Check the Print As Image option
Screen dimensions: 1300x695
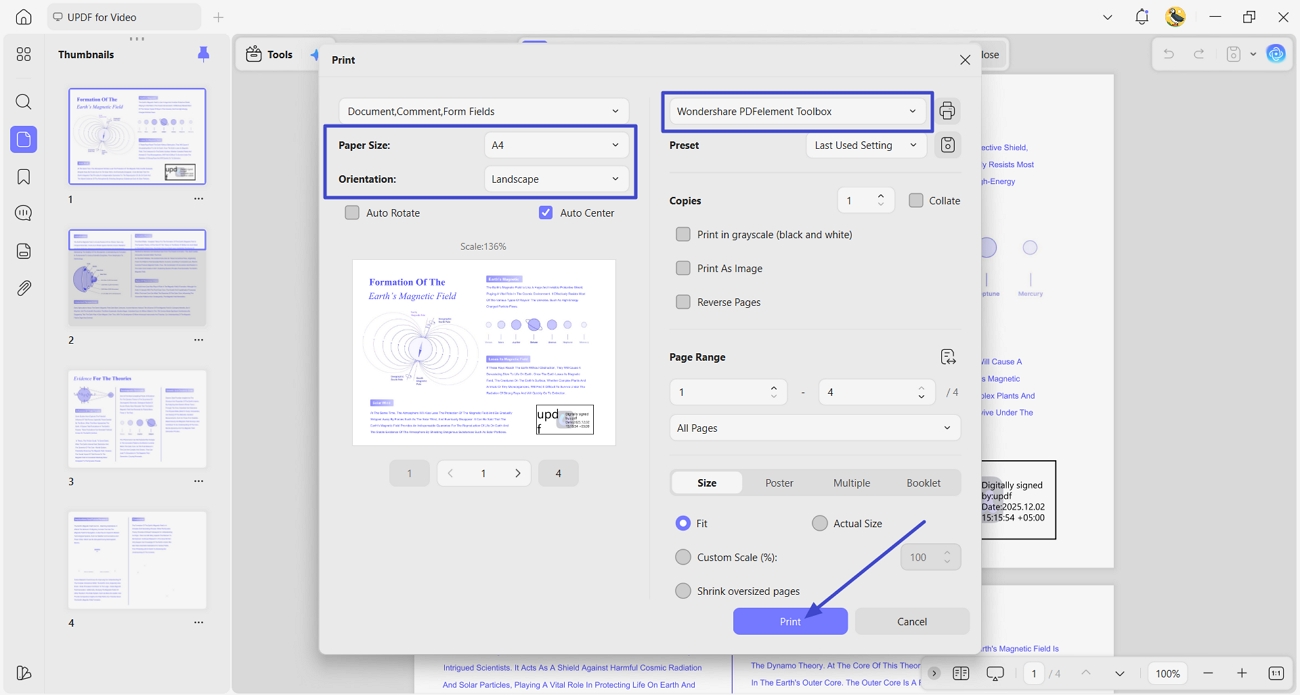tap(683, 268)
